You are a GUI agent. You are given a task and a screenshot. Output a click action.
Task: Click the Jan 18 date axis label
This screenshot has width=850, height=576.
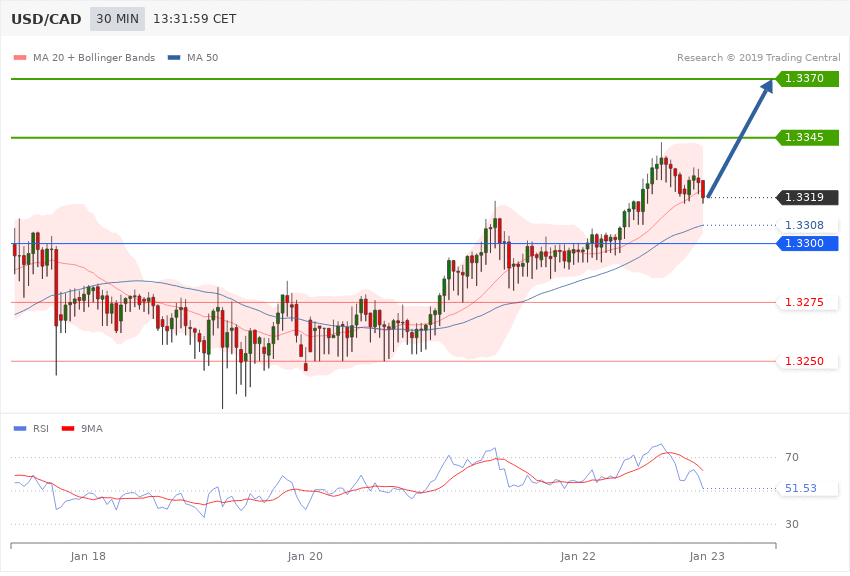pyautogui.click(x=88, y=556)
